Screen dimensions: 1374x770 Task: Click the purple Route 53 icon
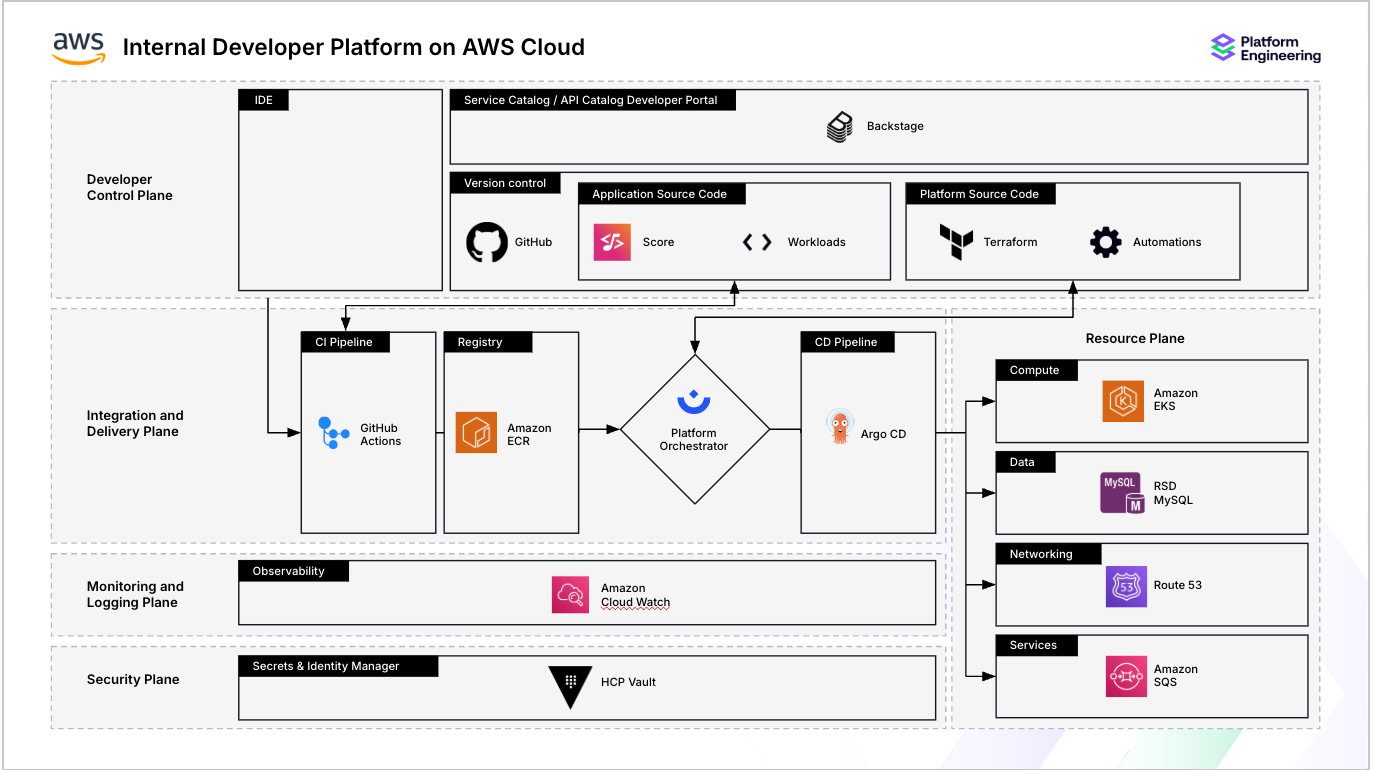click(x=1126, y=586)
